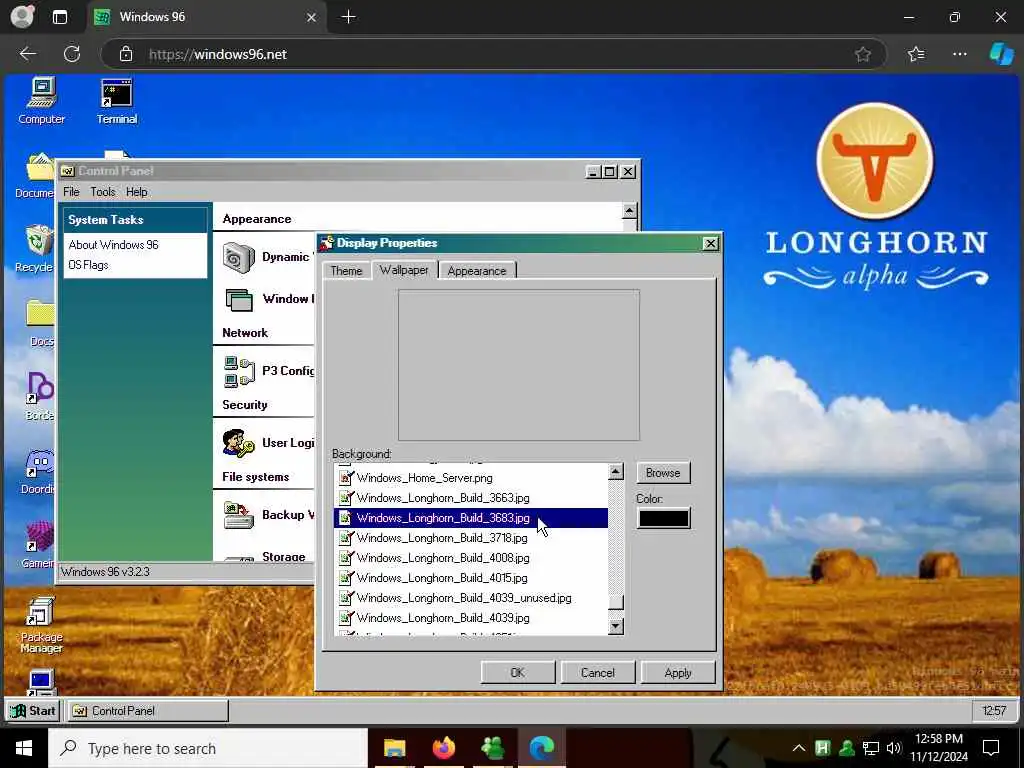Click the windows96.net address bar
Viewport: 1024px width, 768px height.
click(494, 54)
